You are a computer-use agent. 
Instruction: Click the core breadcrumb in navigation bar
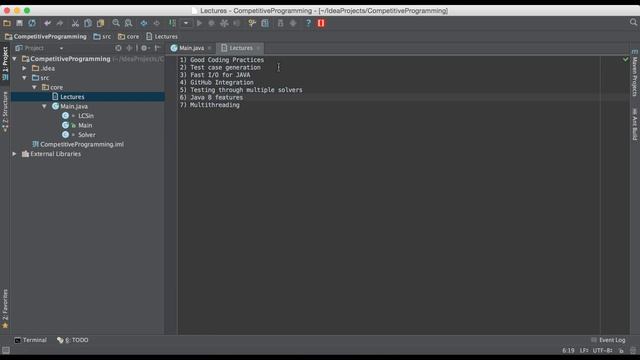(129, 36)
